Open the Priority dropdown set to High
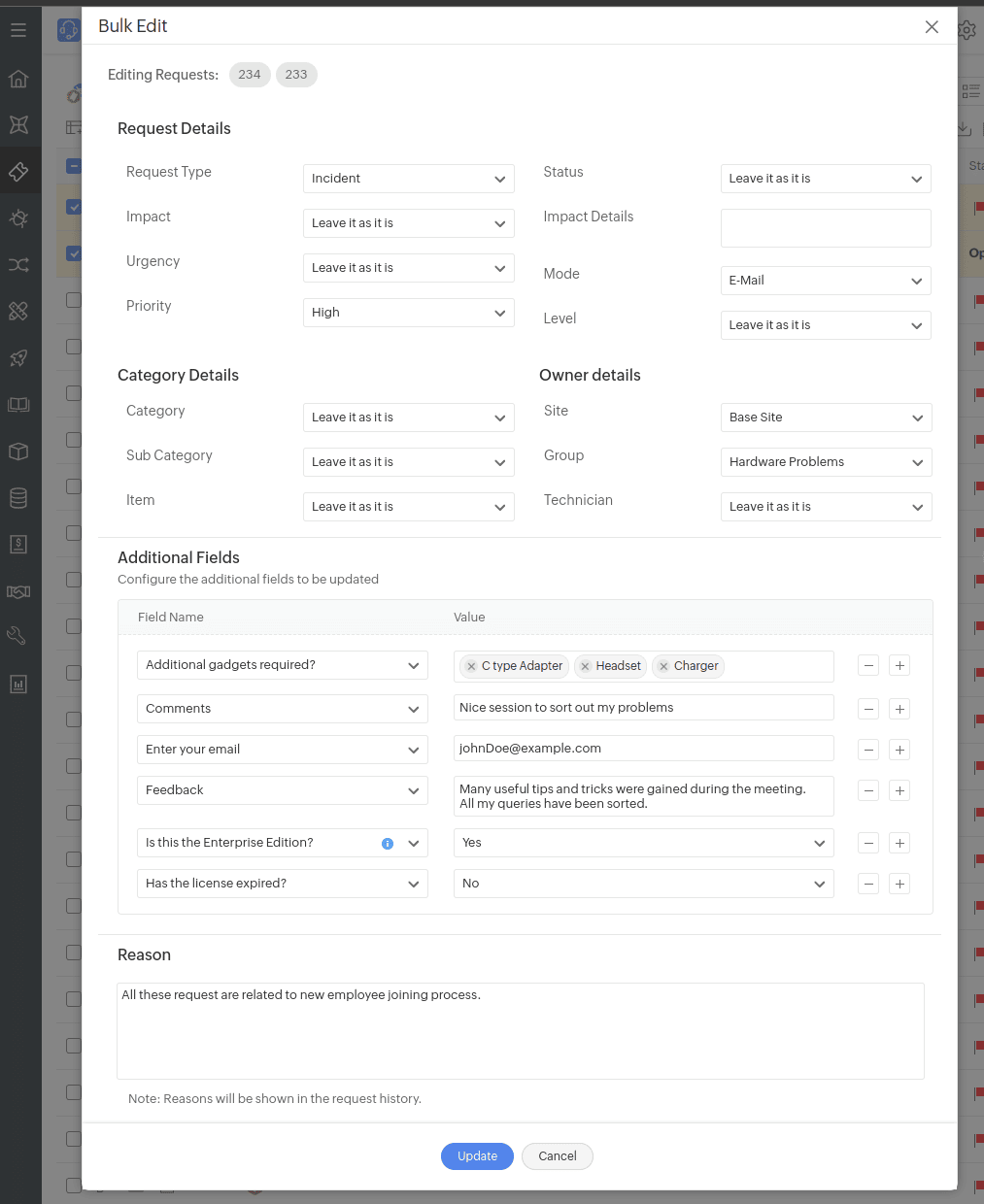The image size is (984, 1204). [408, 313]
